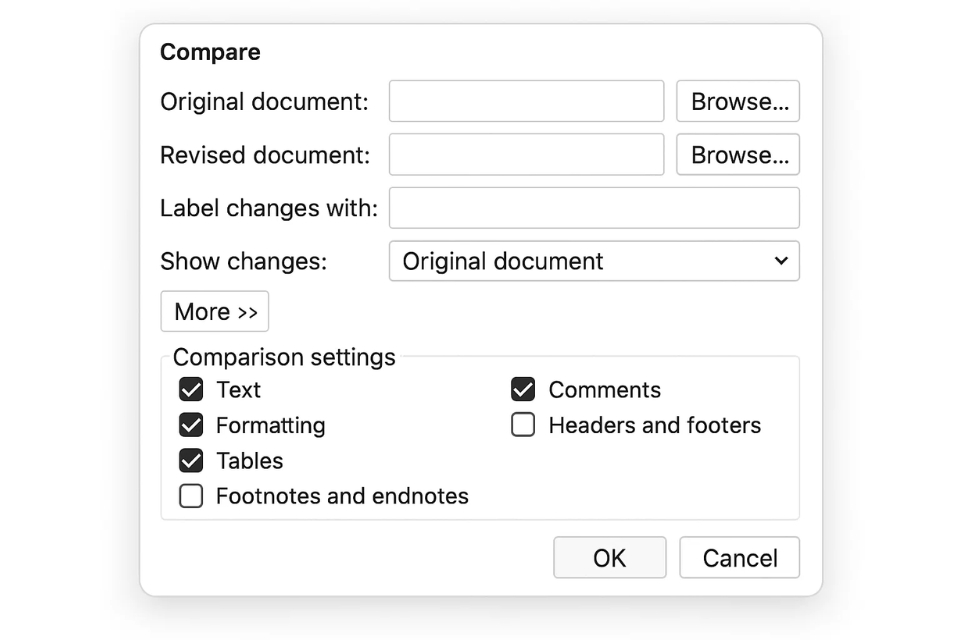Browse for the original document file
960x640 pixels.
[x=738, y=101]
